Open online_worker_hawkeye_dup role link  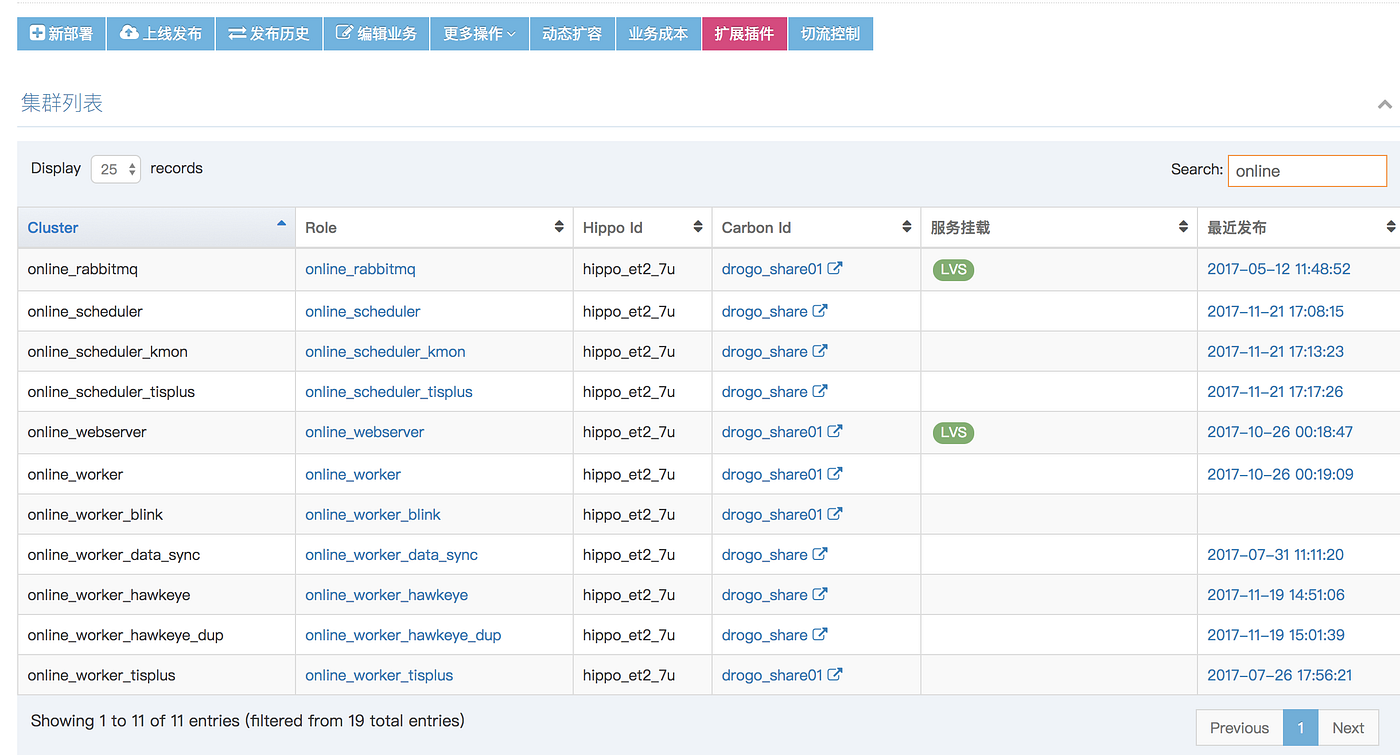[x=403, y=634]
